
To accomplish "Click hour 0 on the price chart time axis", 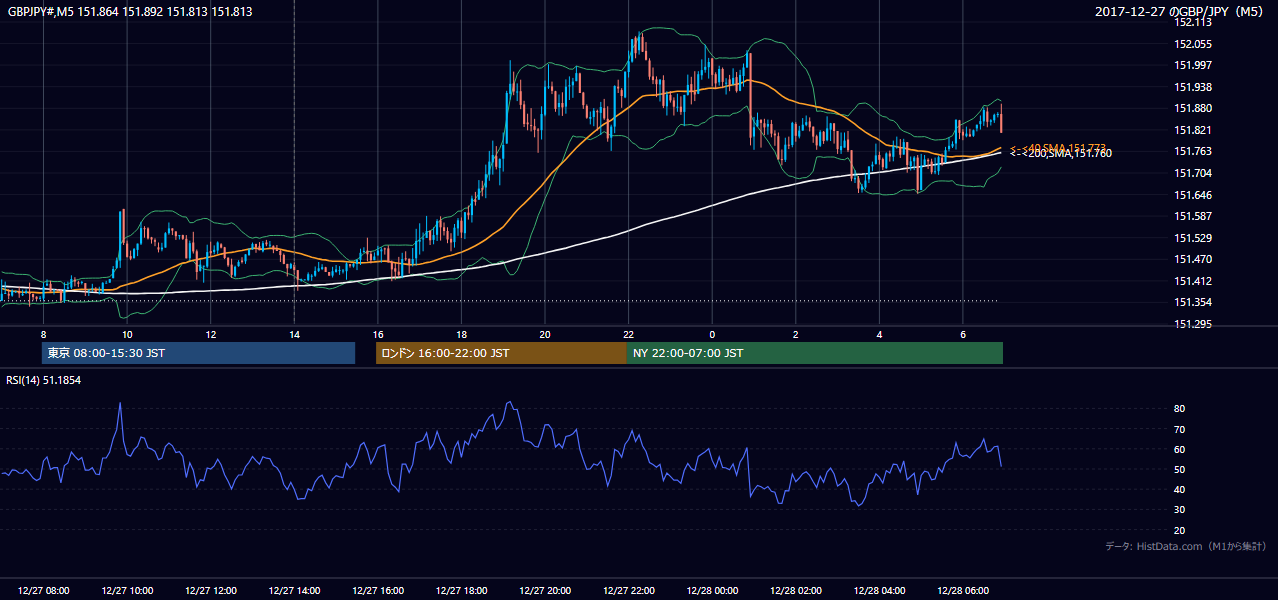I will click(712, 334).
